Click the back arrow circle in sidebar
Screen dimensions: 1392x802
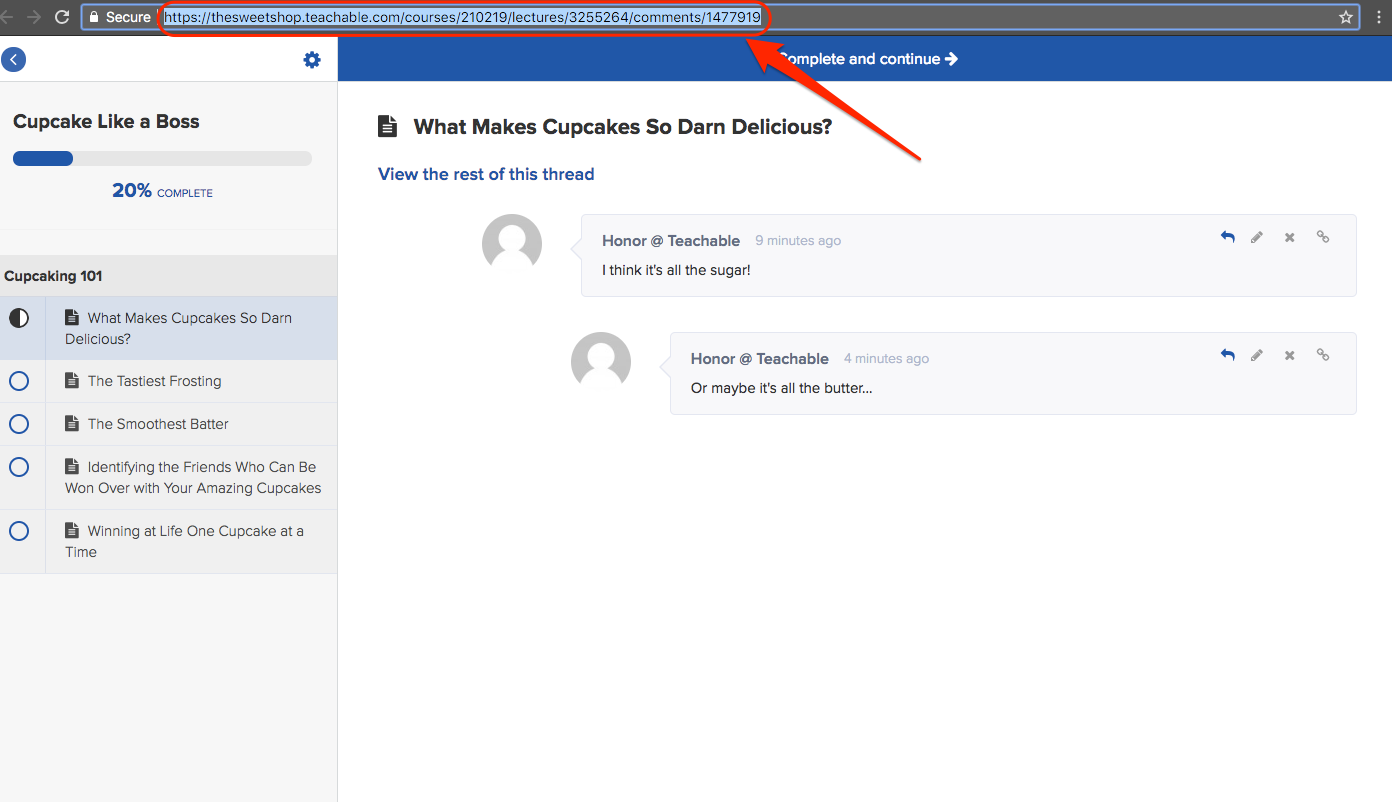(x=14, y=60)
